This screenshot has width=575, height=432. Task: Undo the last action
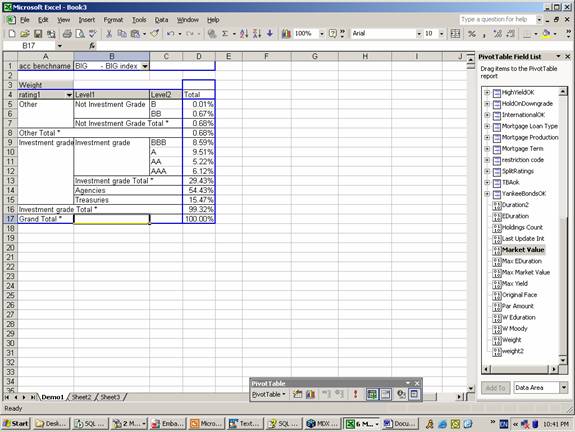point(171,34)
